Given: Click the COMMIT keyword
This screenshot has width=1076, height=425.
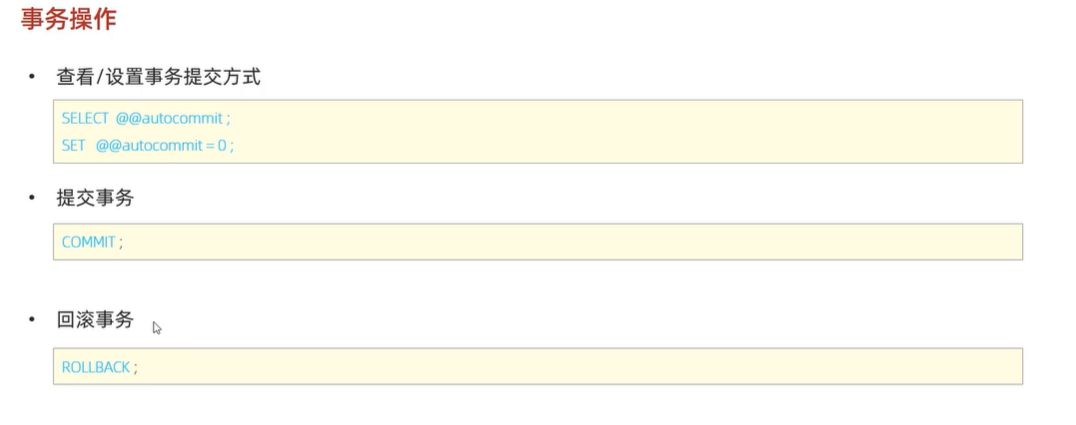Looking at the screenshot, I should coord(89,242).
